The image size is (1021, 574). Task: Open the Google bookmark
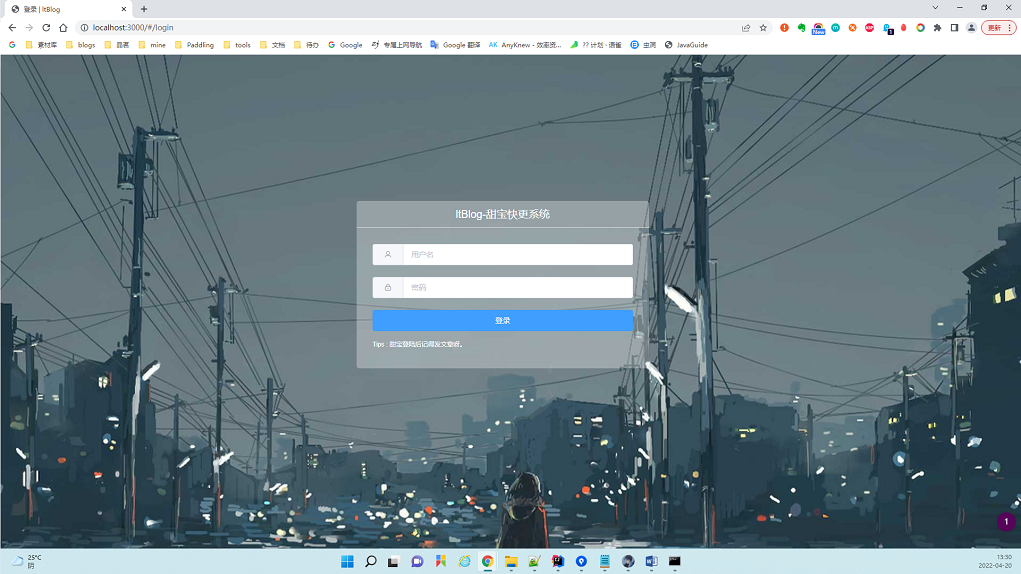[345, 45]
